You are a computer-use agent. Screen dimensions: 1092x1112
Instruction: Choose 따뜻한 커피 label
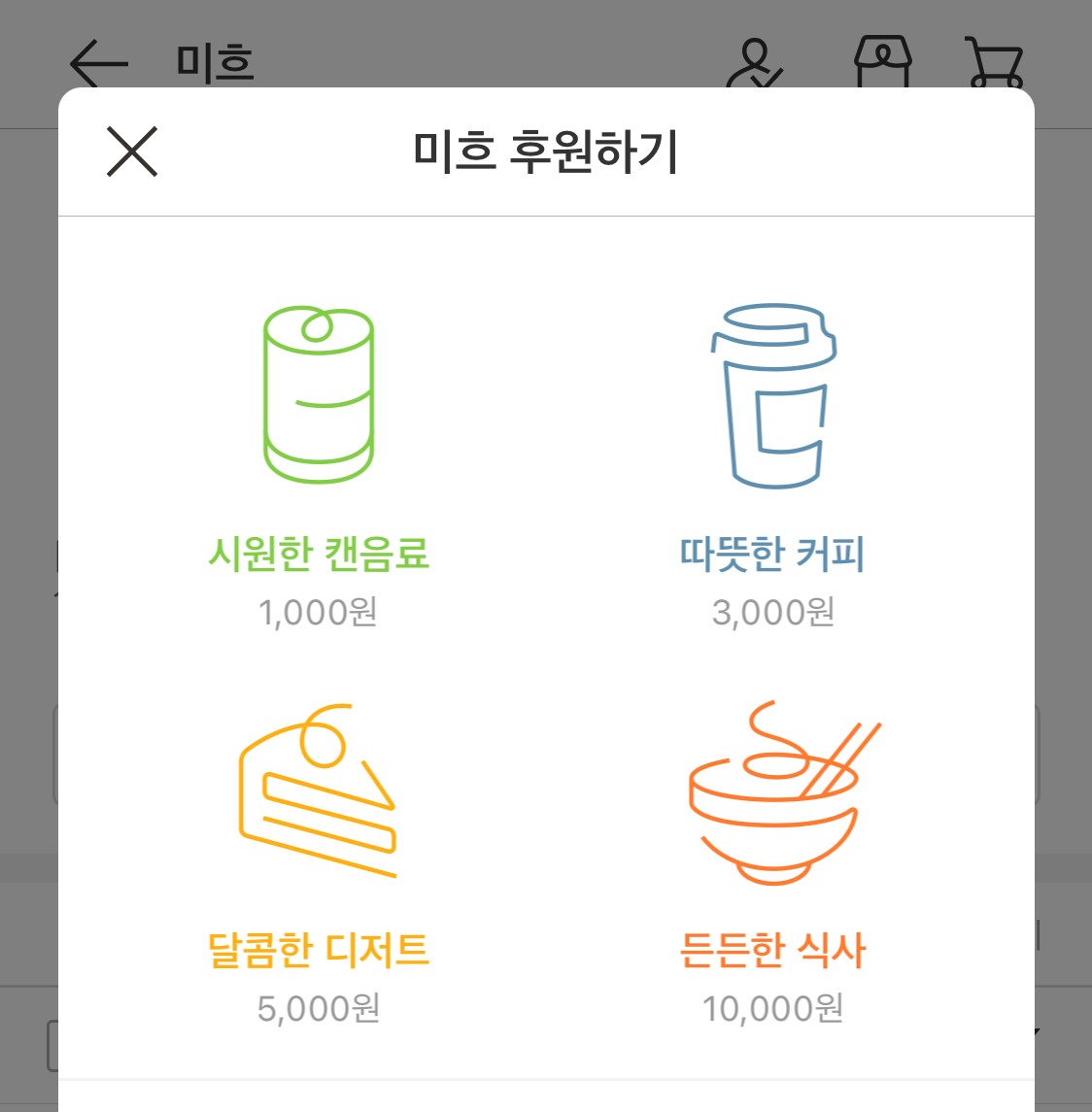[x=772, y=554]
